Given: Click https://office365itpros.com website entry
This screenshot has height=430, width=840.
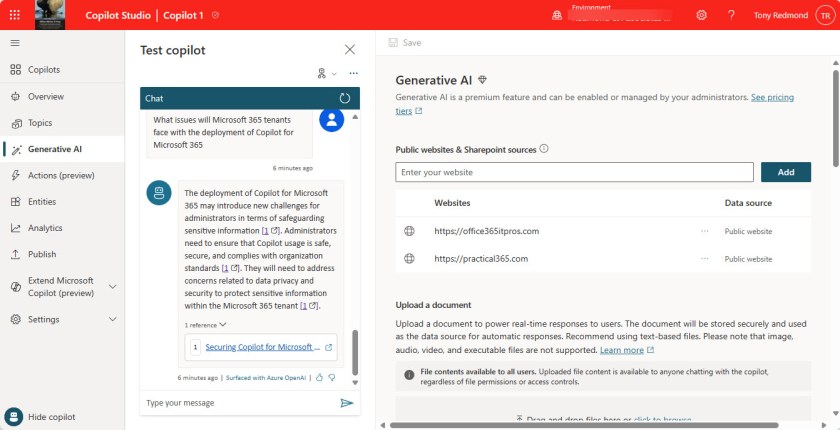Looking at the screenshot, I should (x=486, y=231).
